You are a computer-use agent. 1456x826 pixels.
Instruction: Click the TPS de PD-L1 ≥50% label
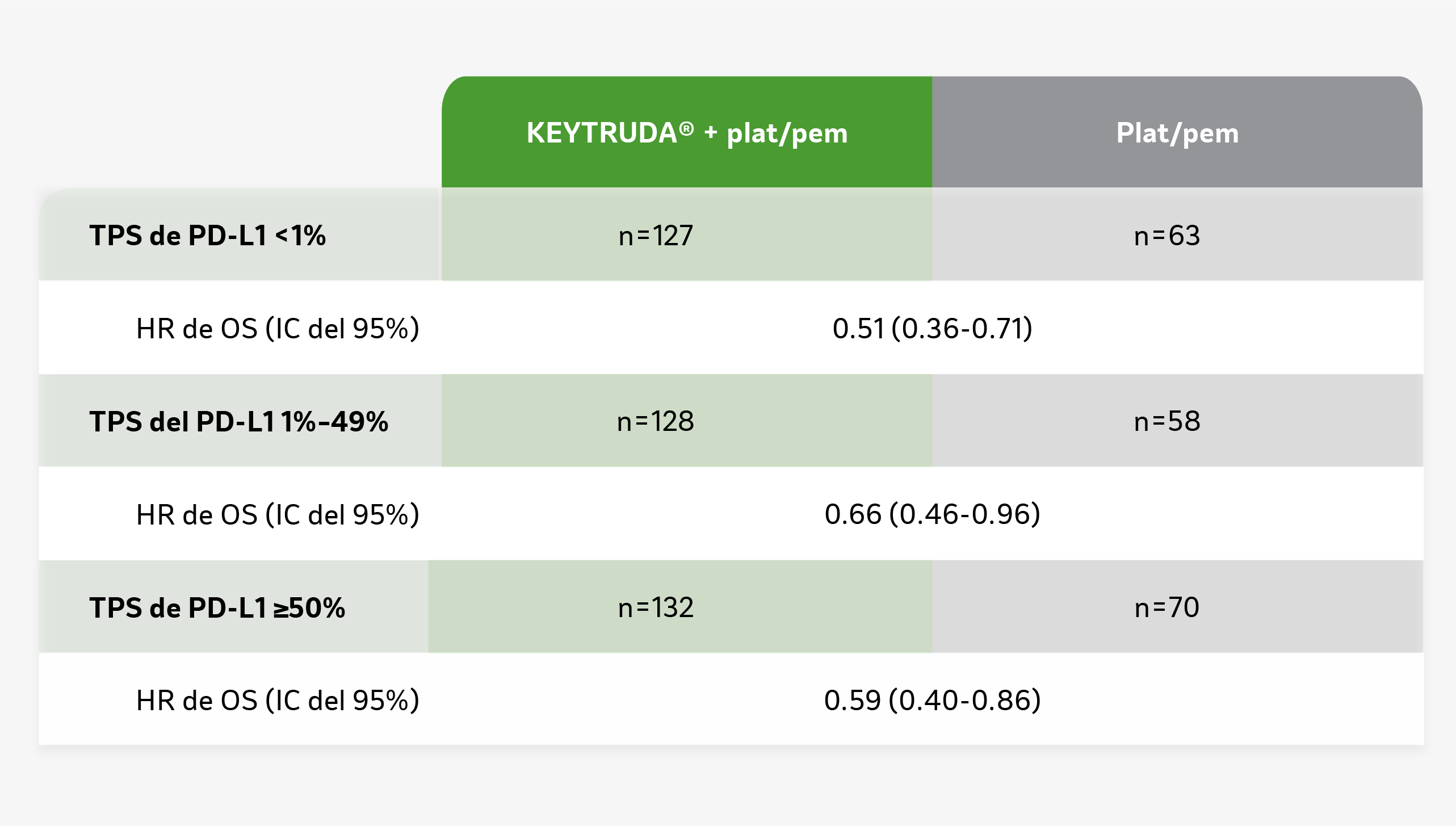point(217,608)
